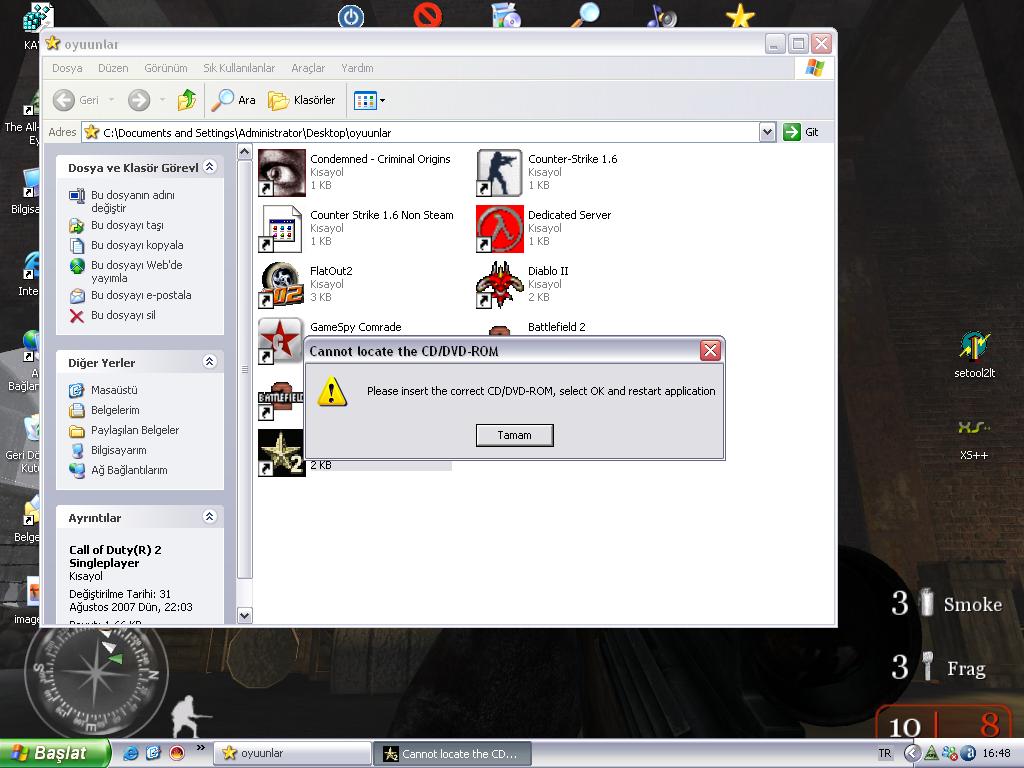Click the file list scrollbar up arrow

(x=244, y=153)
